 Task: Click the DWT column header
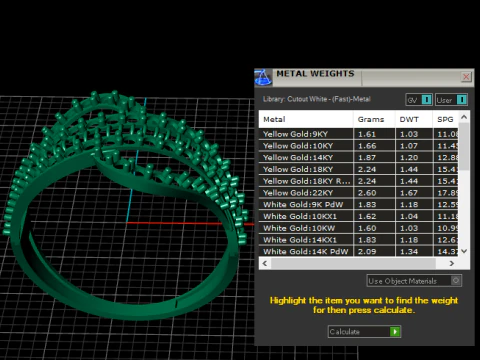[x=414, y=119]
